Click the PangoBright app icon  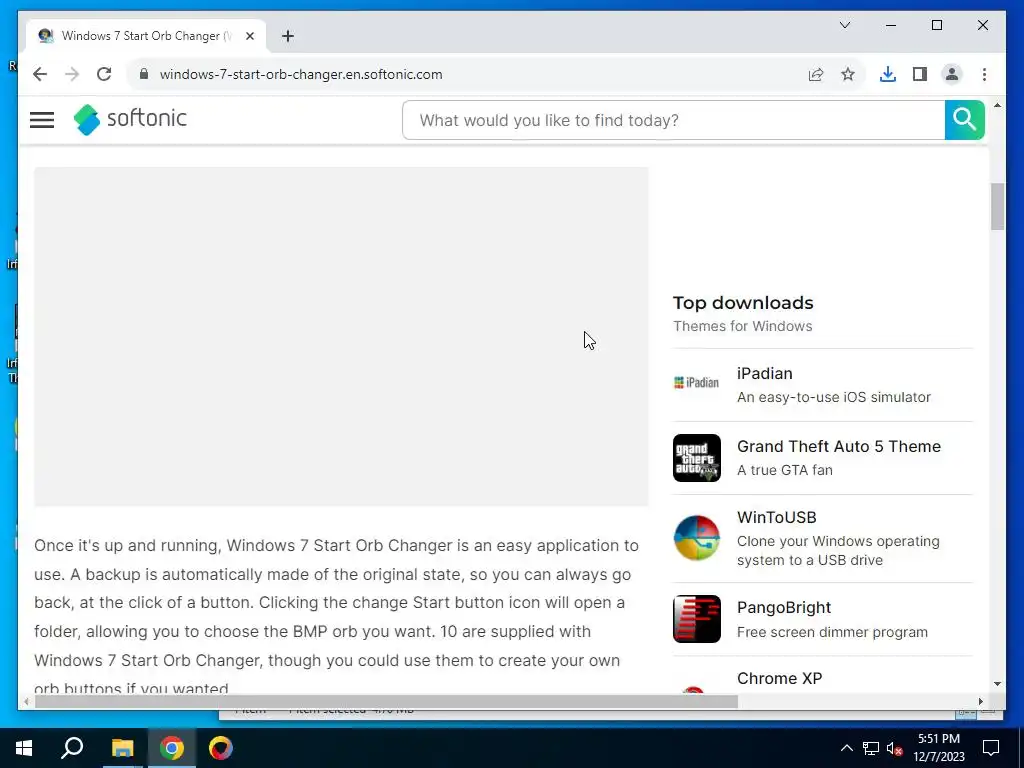[697, 619]
